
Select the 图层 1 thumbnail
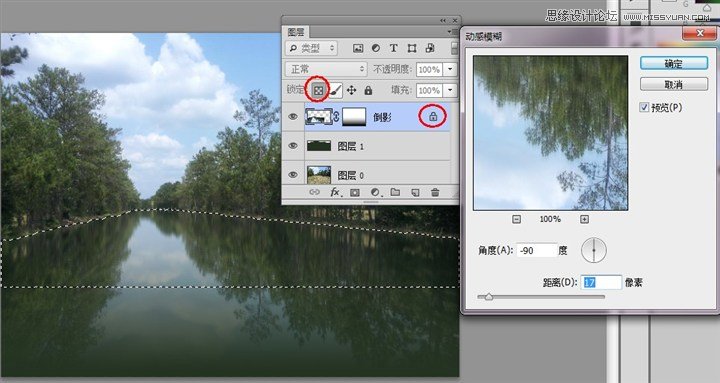click(319, 146)
